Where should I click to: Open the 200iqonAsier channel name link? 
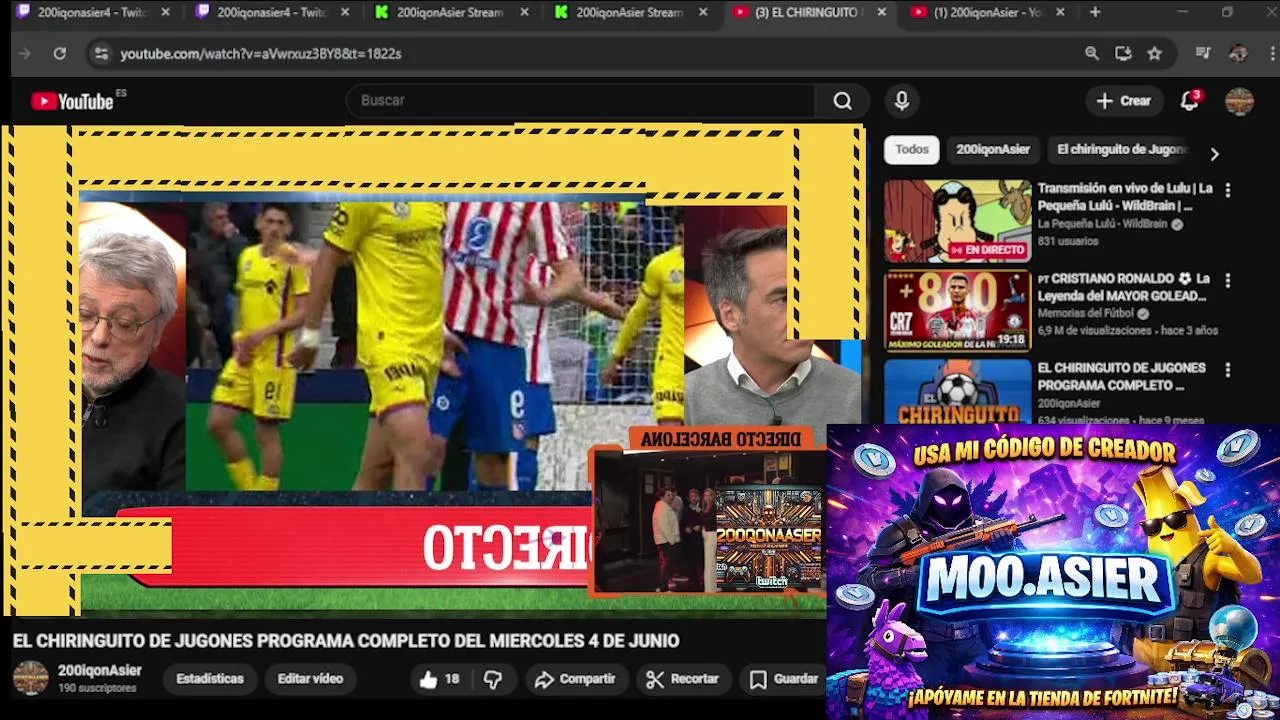pos(99,671)
